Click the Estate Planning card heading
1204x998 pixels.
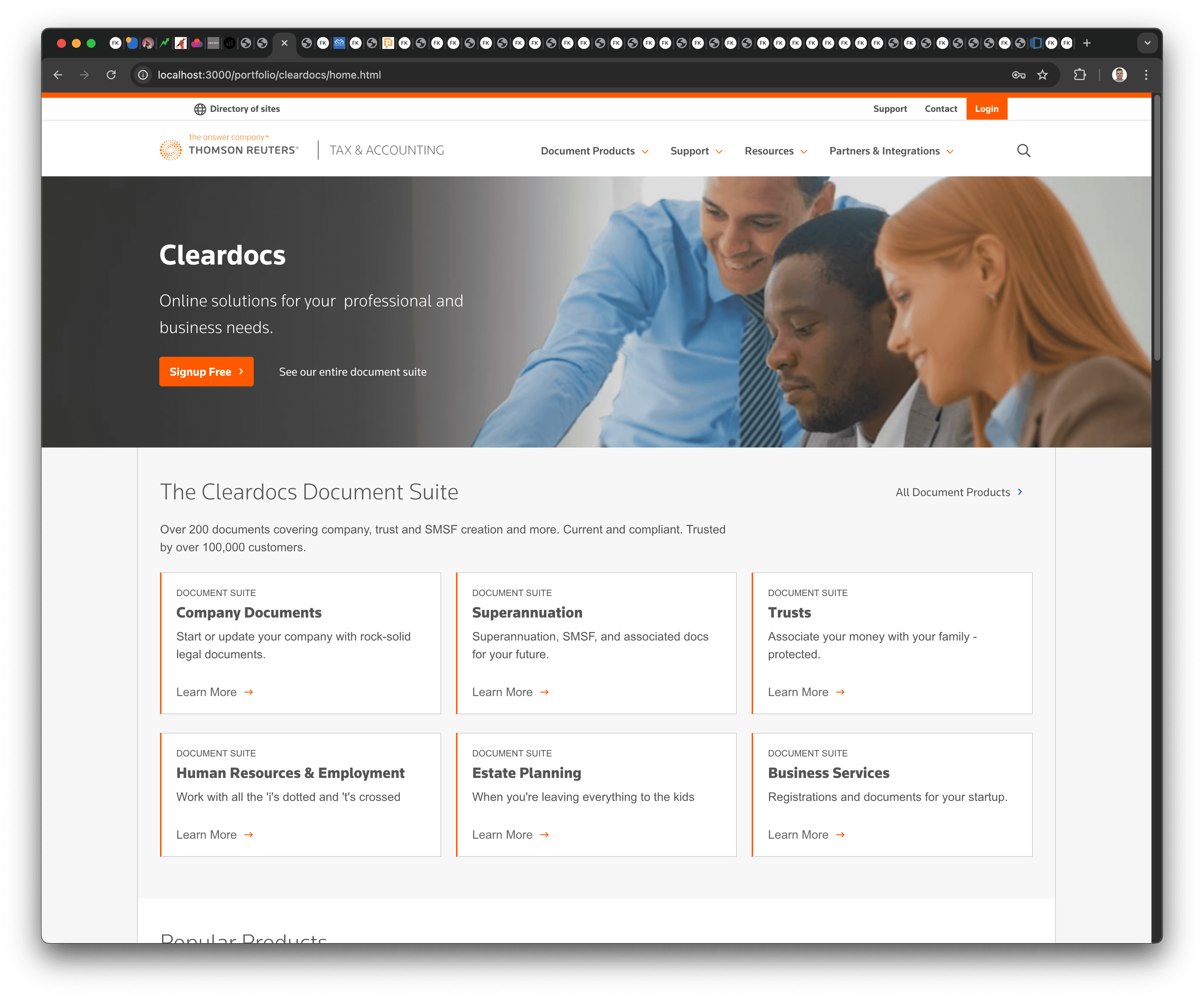tap(526, 773)
